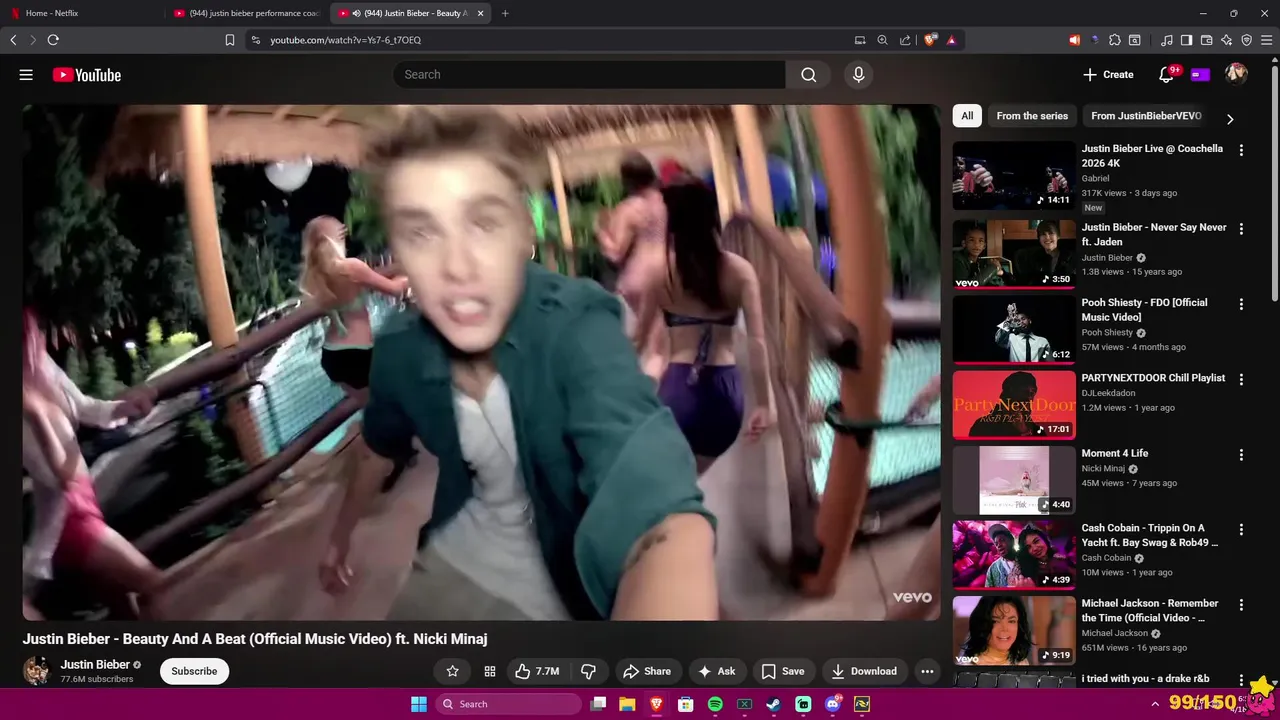Click the main video player
The image size is (1280, 720).
pos(481,362)
